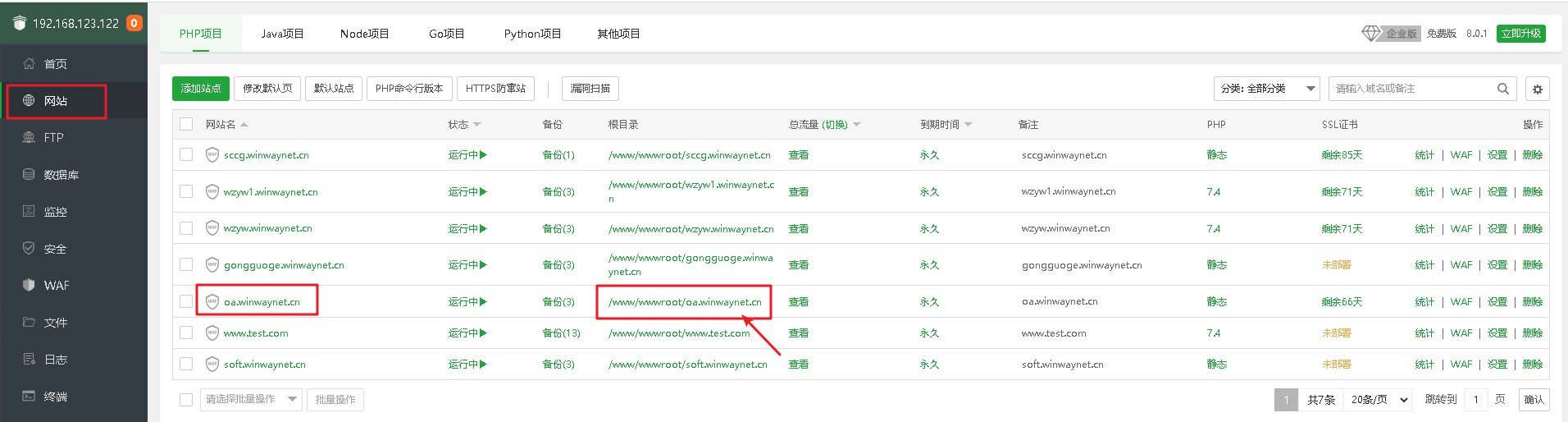Toggle the select-all checkbox in table header
The image size is (1568, 422).
(186, 124)
